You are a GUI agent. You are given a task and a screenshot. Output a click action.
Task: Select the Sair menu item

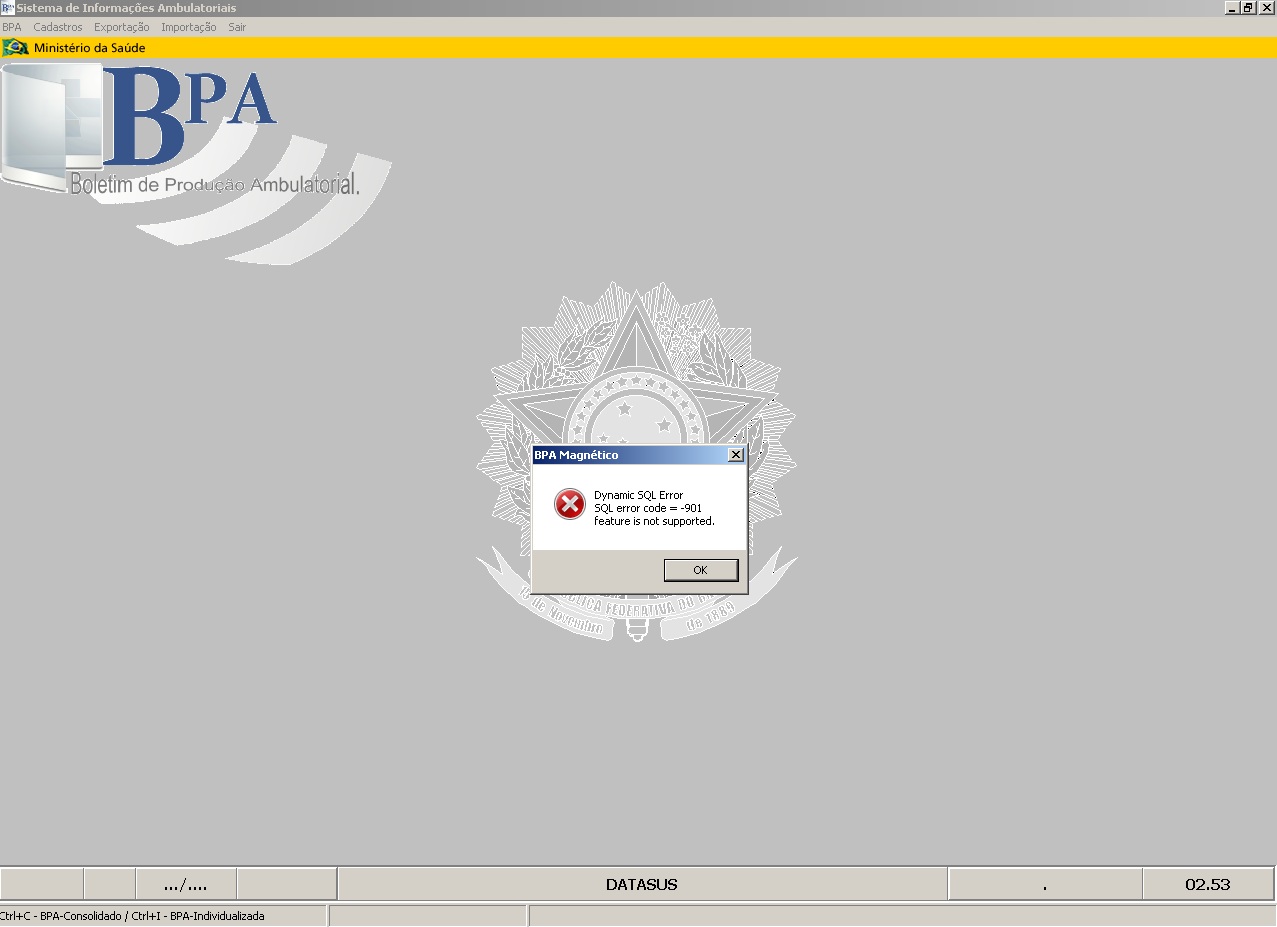point(237,27)
